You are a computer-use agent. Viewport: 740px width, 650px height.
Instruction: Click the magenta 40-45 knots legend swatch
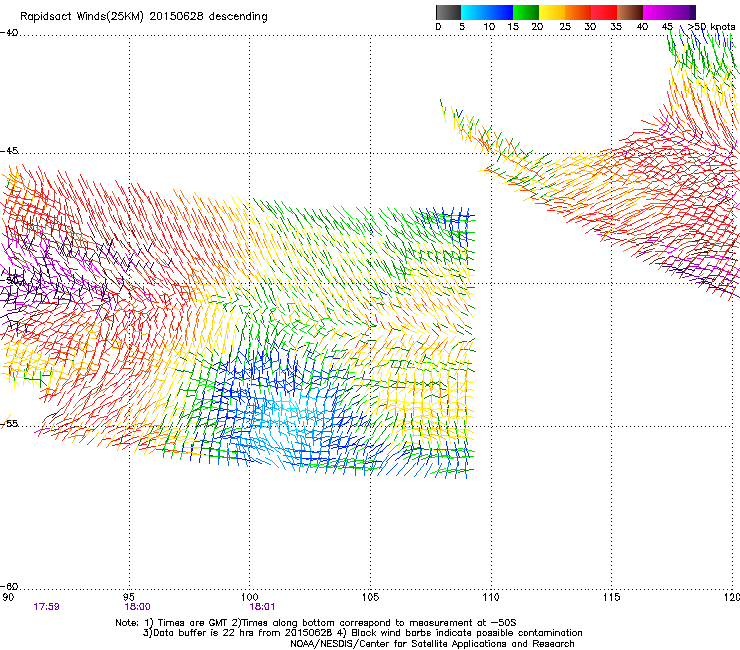click(x=655, y=12)
